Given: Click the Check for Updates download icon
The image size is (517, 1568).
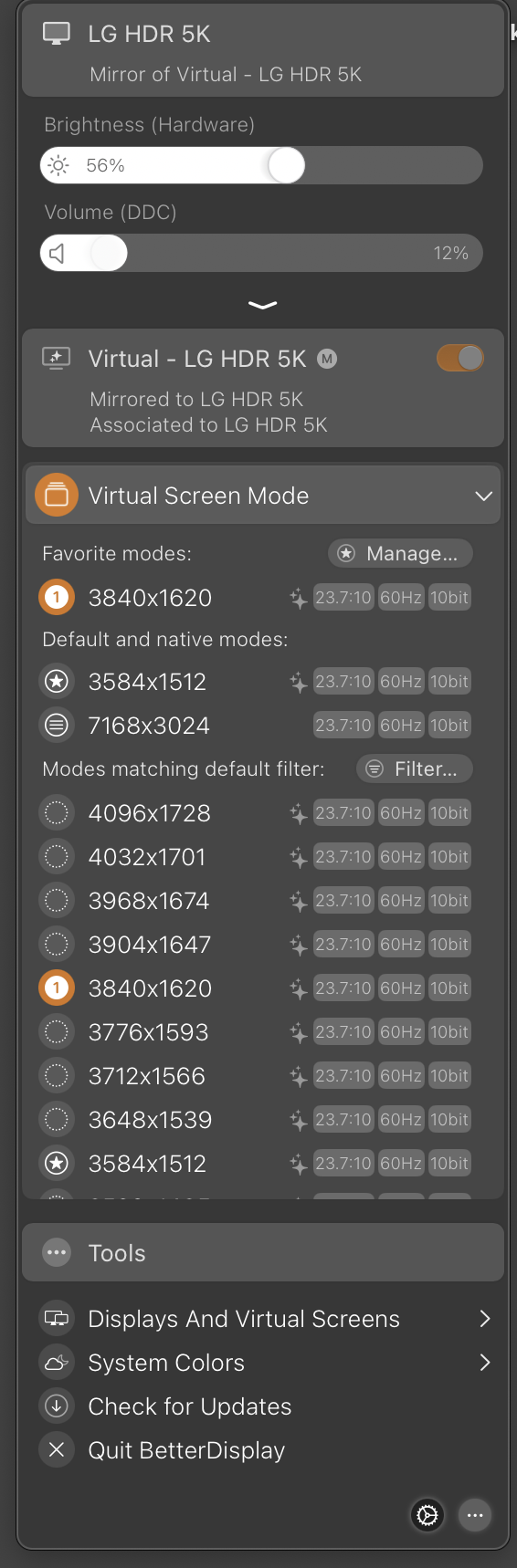Looking at the screenshot, I should 57,1406.
